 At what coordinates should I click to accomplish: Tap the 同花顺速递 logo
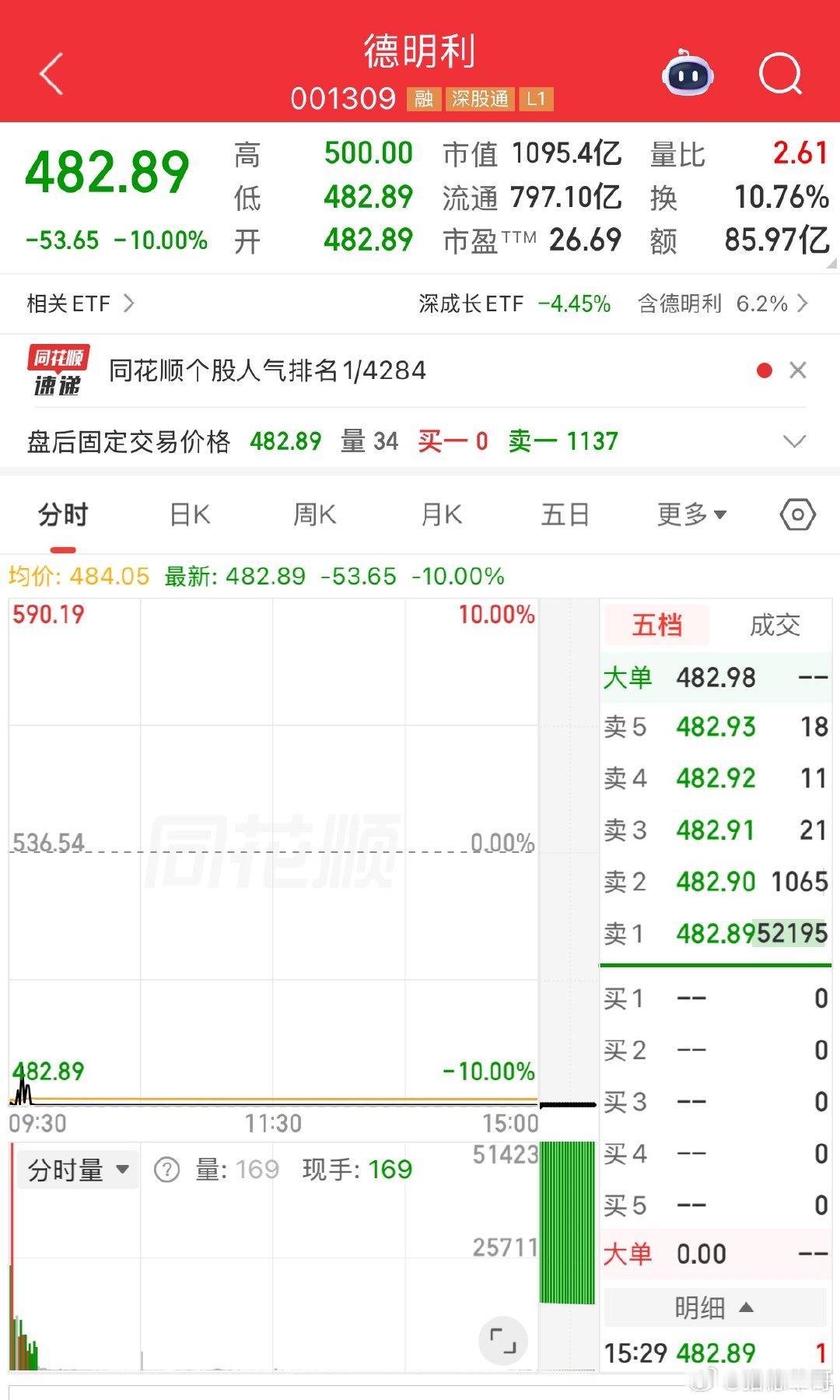tap(58, 370)
